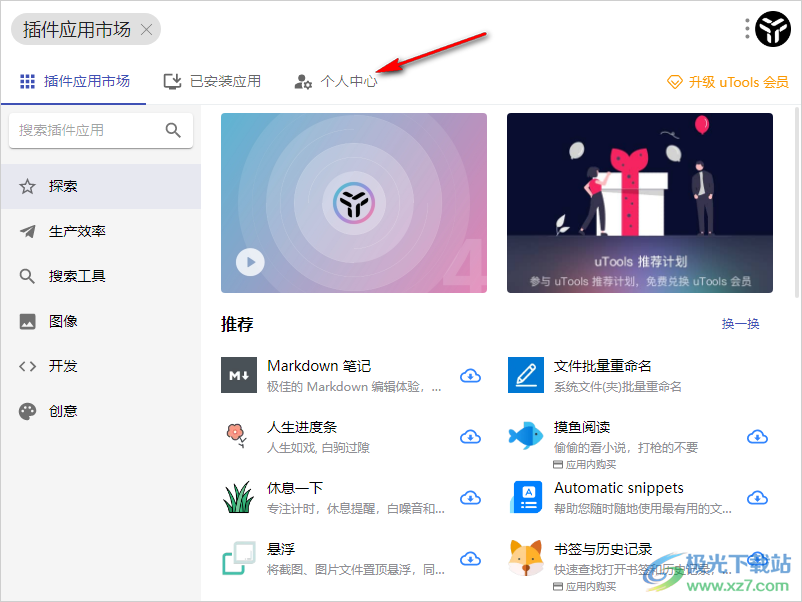Click the 摸鱼阅读 blue fish icon
The height and width of the screenshot is (602, 802).
526,436
